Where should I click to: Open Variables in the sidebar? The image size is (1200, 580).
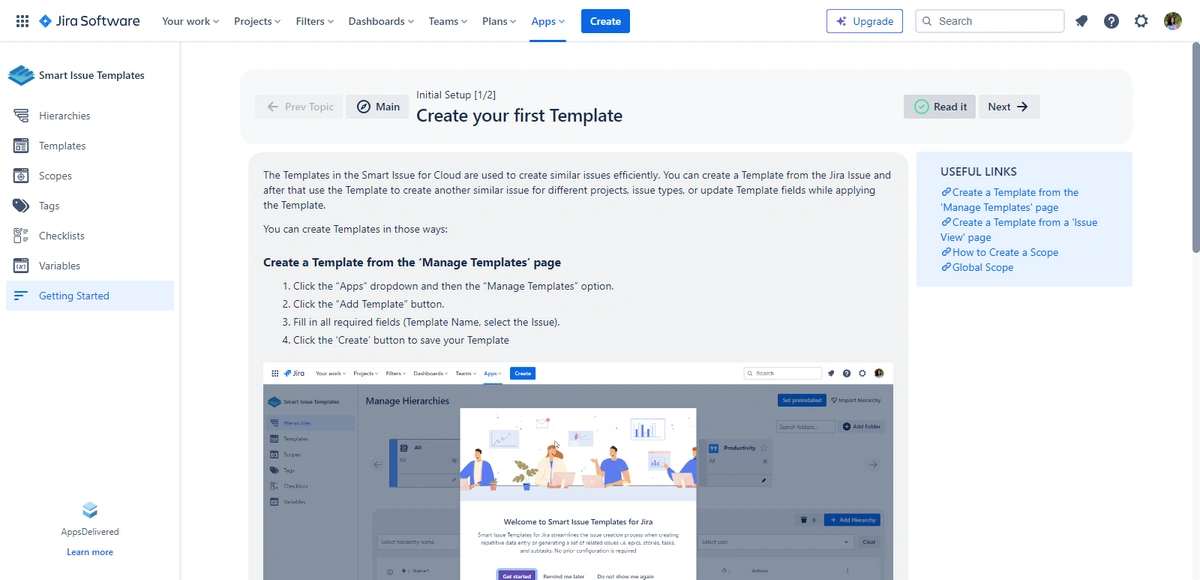pyautogui.click(x=90, y=266)
